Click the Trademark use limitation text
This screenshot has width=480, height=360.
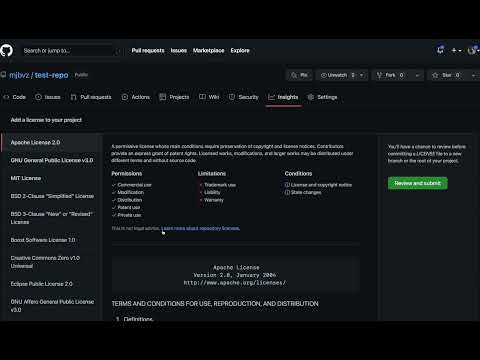tap(220, 185)
